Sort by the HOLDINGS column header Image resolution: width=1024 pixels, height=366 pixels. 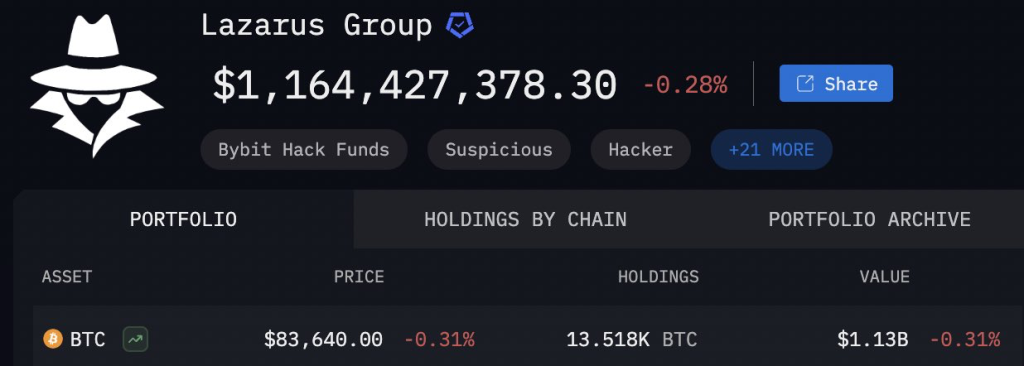658,276
